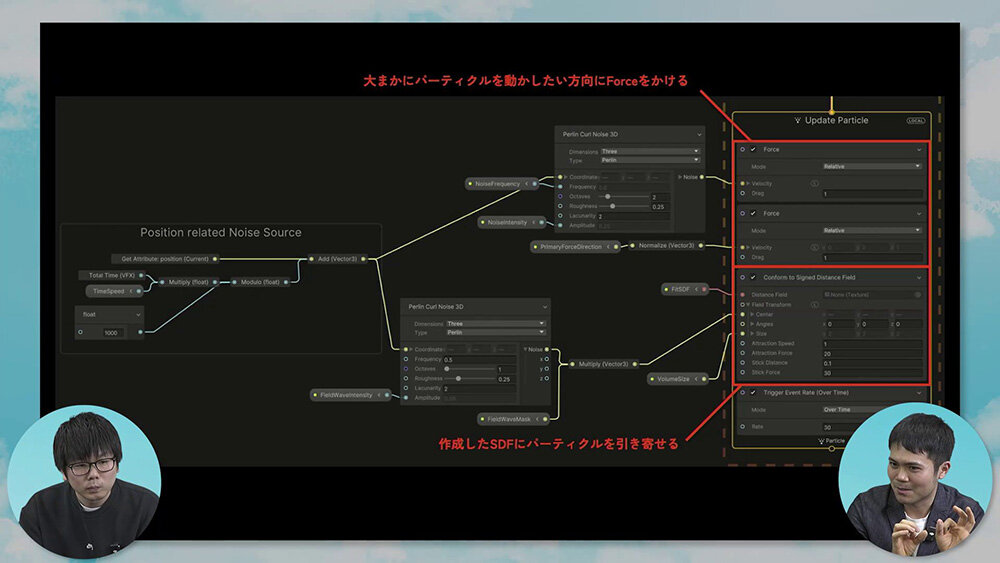
Task: Open Dimensions dropdown in upper Perlin Curl Noise
Action: click(649, 152)
